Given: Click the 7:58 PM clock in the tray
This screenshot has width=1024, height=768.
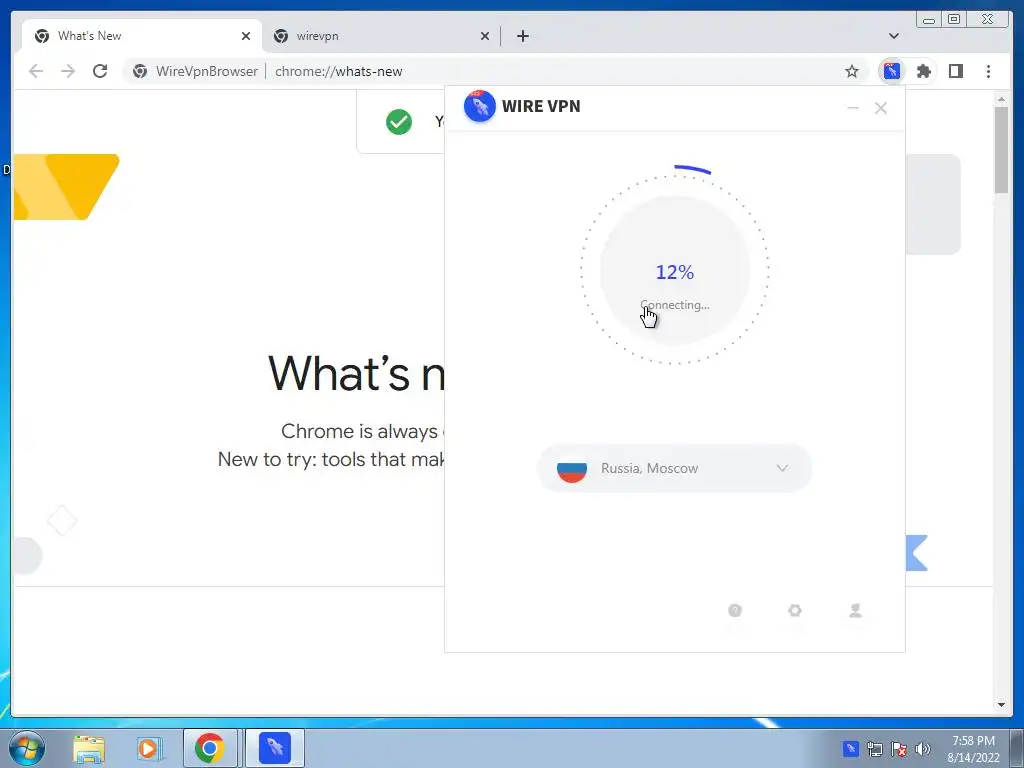Looking at the screenshot, I should click(x=973, y=741).
